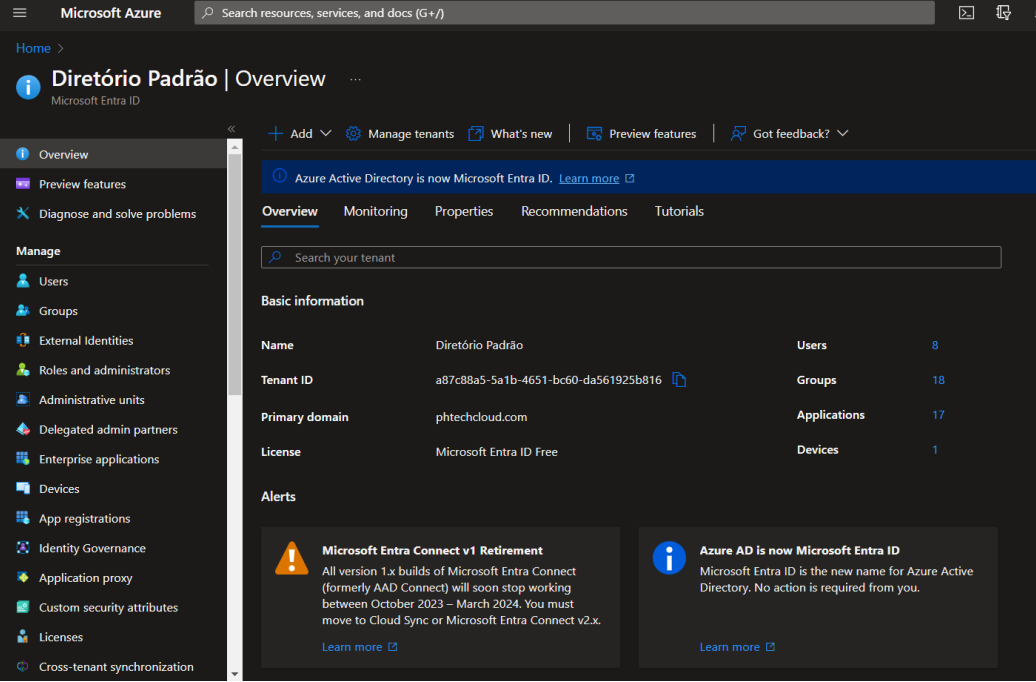The image size is (1036, 682).
Task: Click the Home breadcrumb link
Action: pos(33,48)
